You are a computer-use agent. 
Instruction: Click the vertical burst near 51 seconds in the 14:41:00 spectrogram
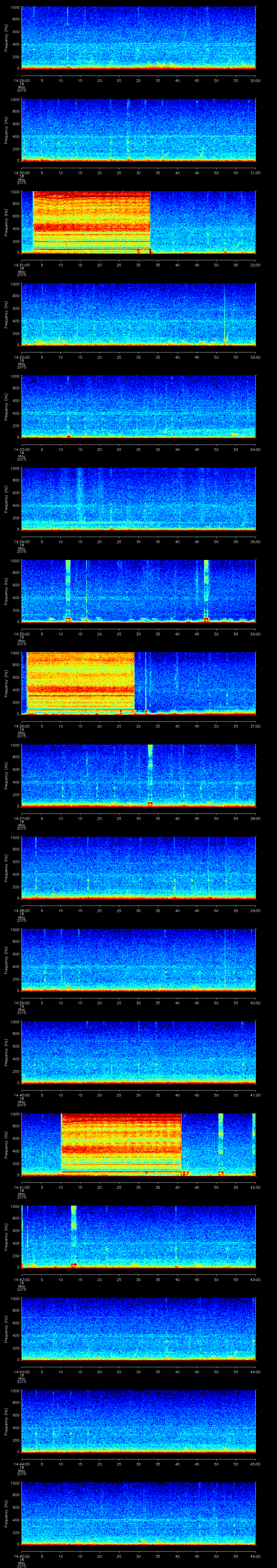pos(221,1144)
